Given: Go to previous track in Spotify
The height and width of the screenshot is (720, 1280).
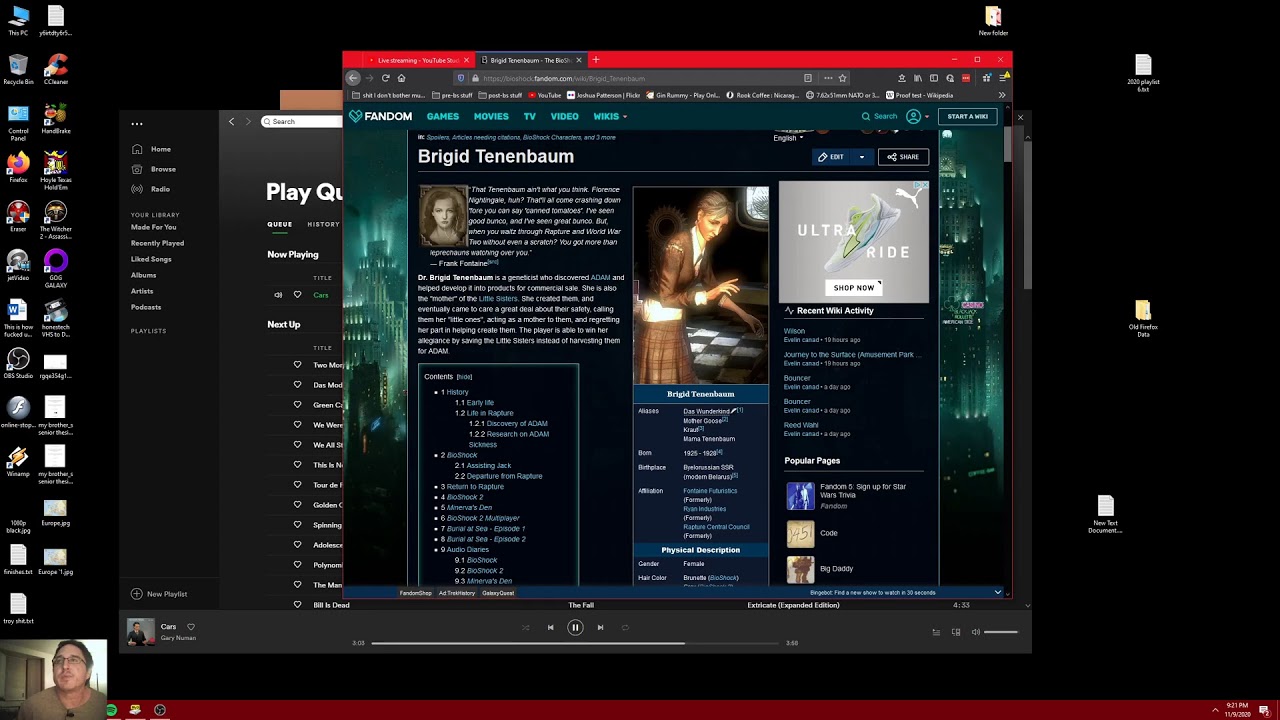Looking at the screenshot, I should click(x=550, y=627).
